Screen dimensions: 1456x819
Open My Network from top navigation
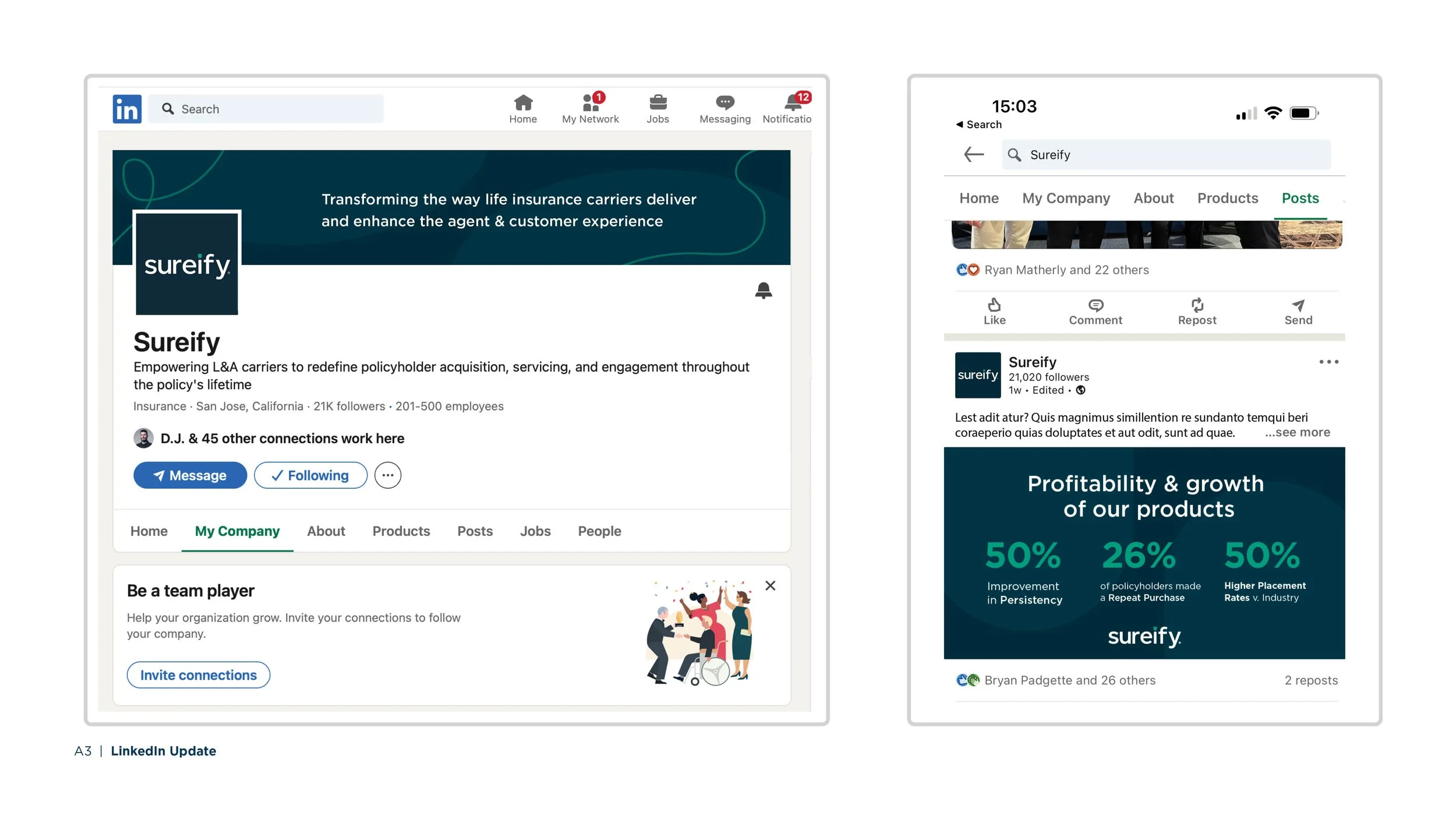tap(590, 108)
